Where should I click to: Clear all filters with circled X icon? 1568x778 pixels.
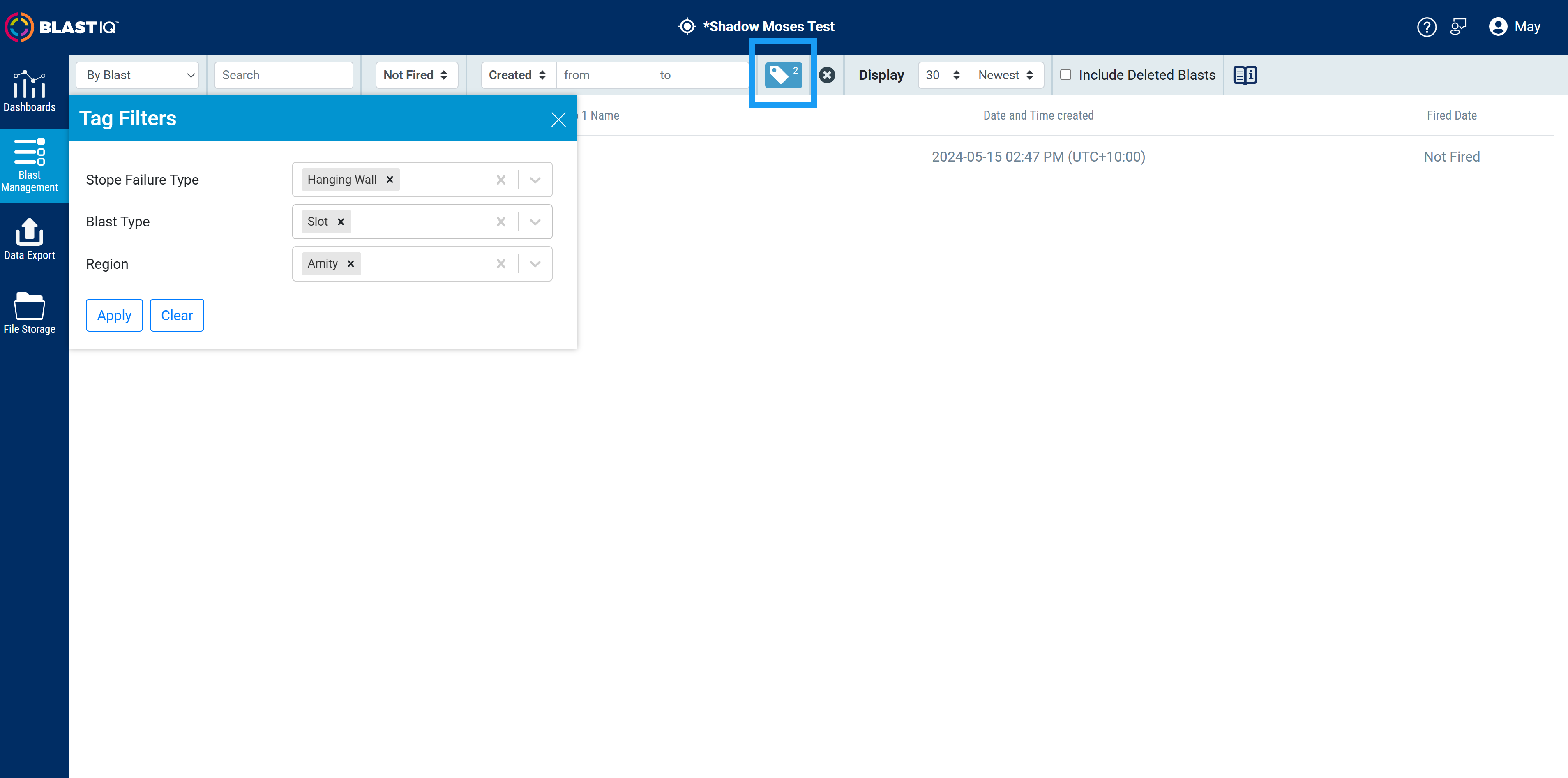pos(827,75)
